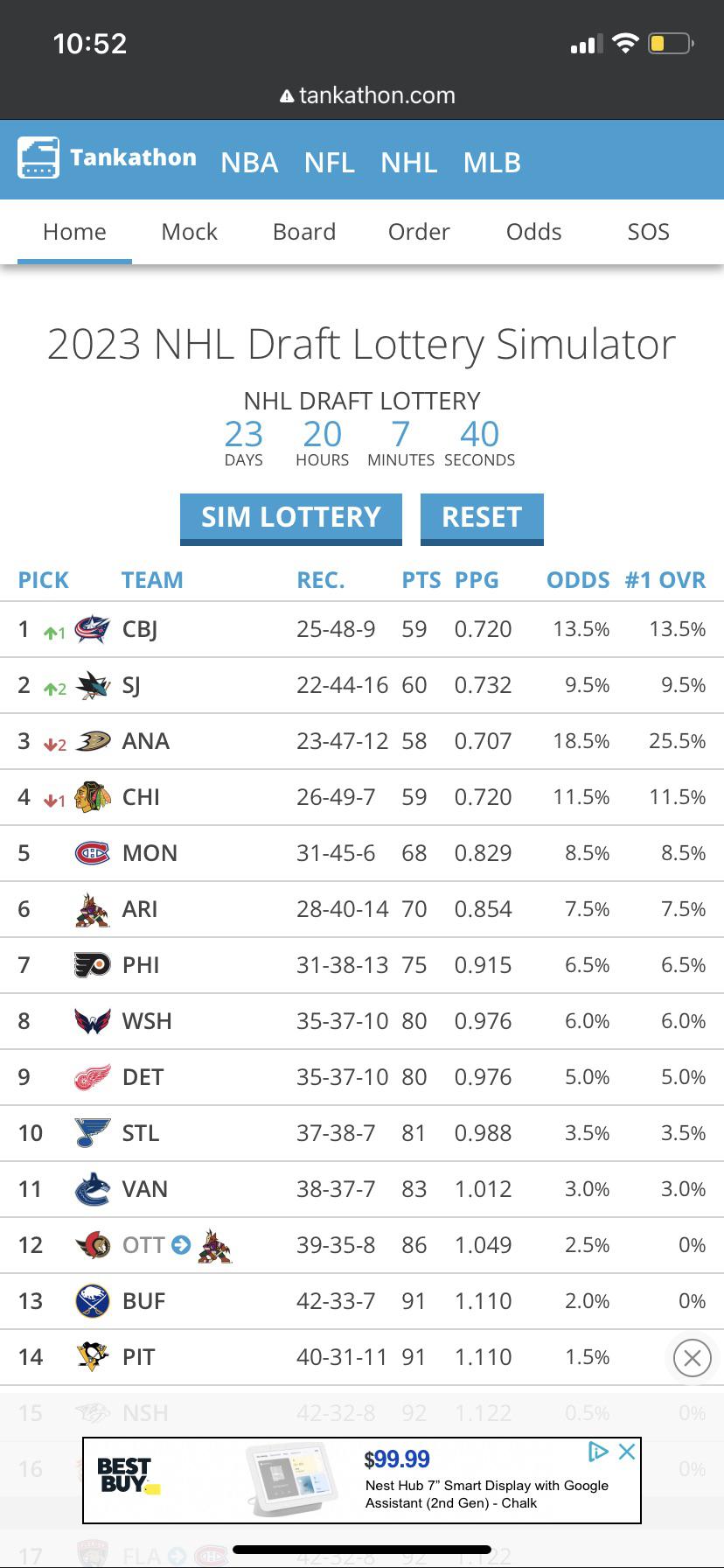Open the AdChoices info icon
724x1568 pixels.
point(599,1452)
